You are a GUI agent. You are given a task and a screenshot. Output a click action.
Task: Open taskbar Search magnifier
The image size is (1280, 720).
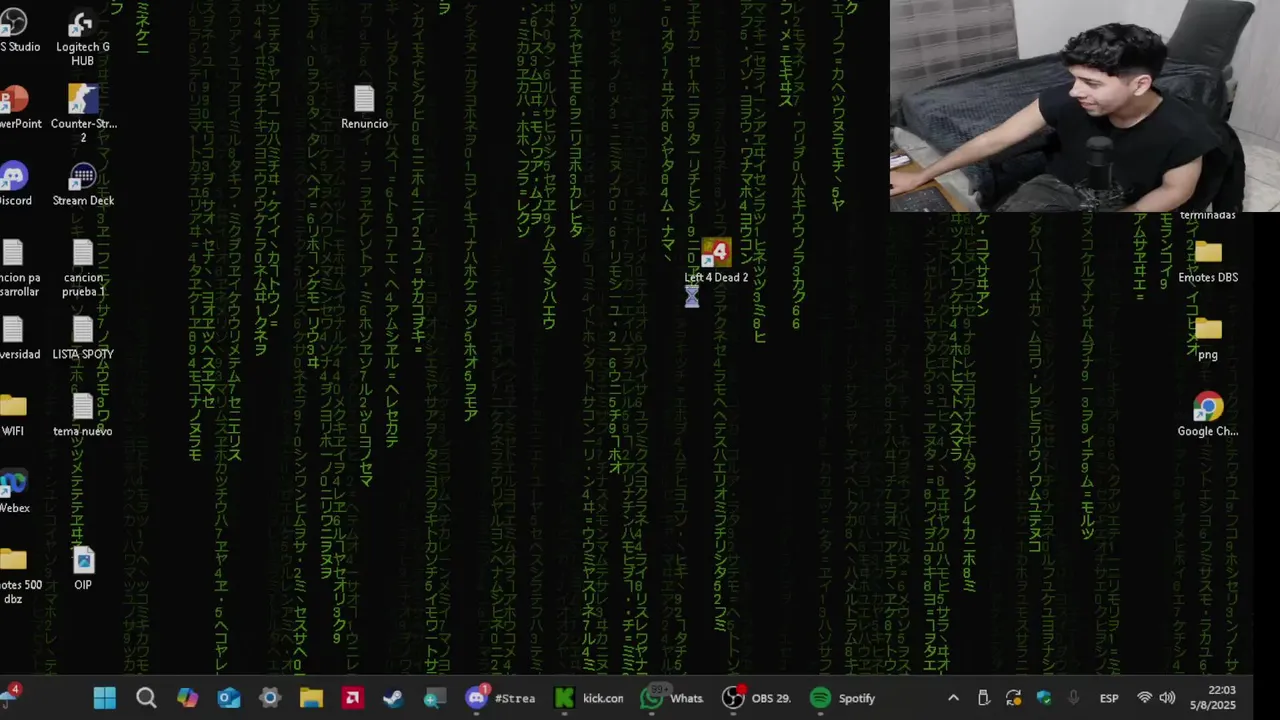pyautogui.click(x=146, y=698)
